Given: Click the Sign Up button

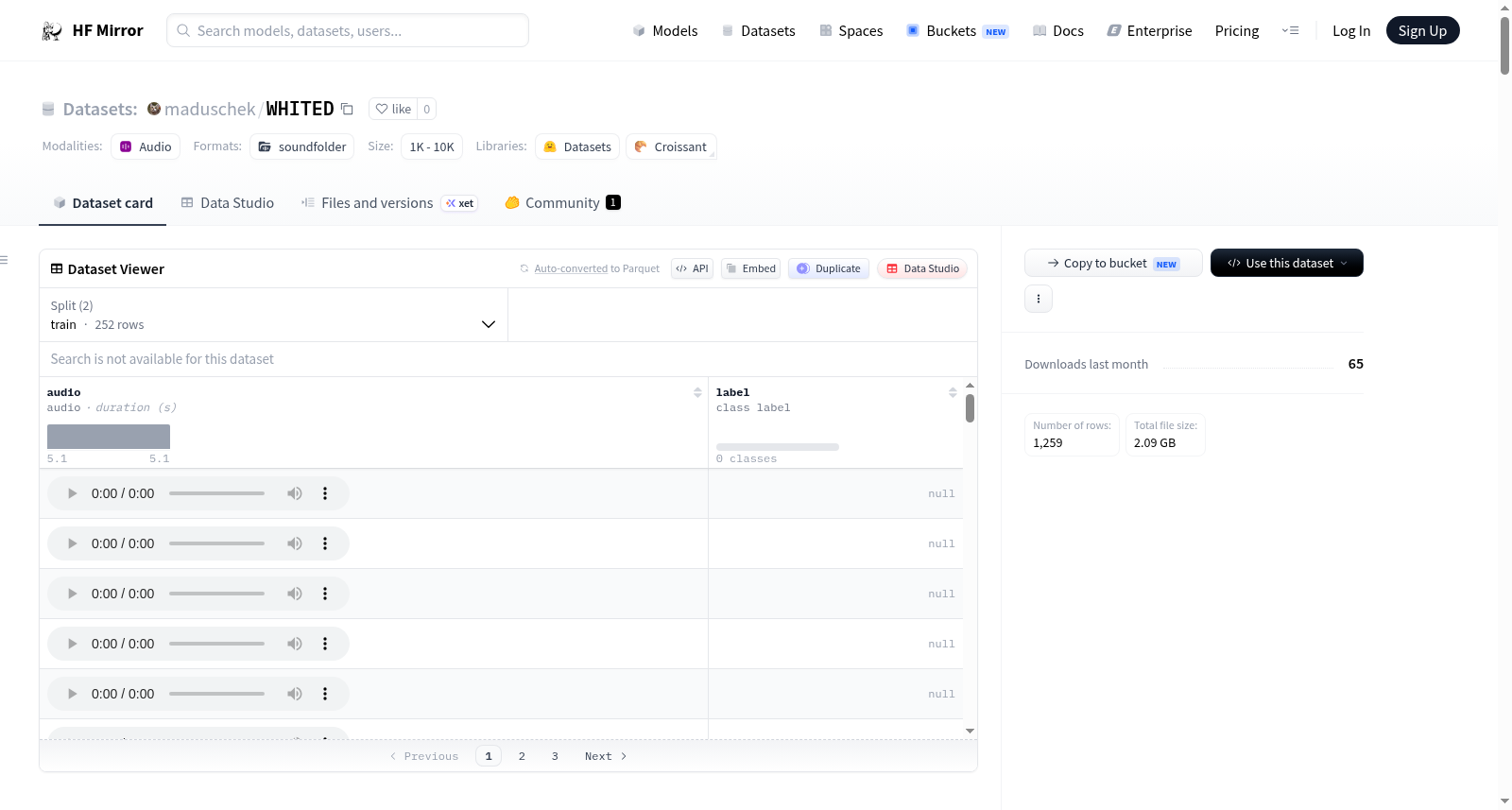Looking at the screenshot, I should point(1423,30).
